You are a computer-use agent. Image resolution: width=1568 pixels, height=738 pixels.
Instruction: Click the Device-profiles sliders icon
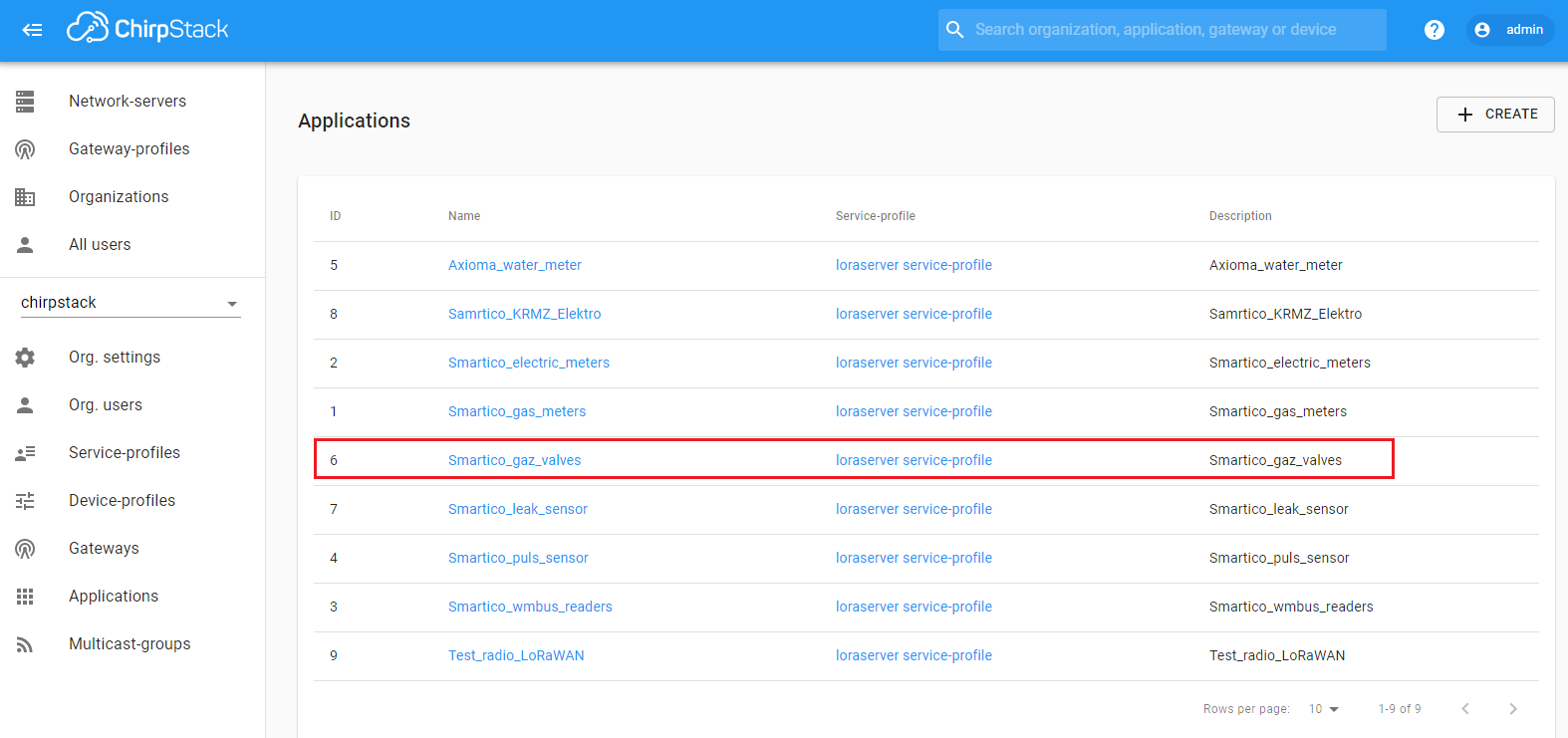click(x=25, y=501)
